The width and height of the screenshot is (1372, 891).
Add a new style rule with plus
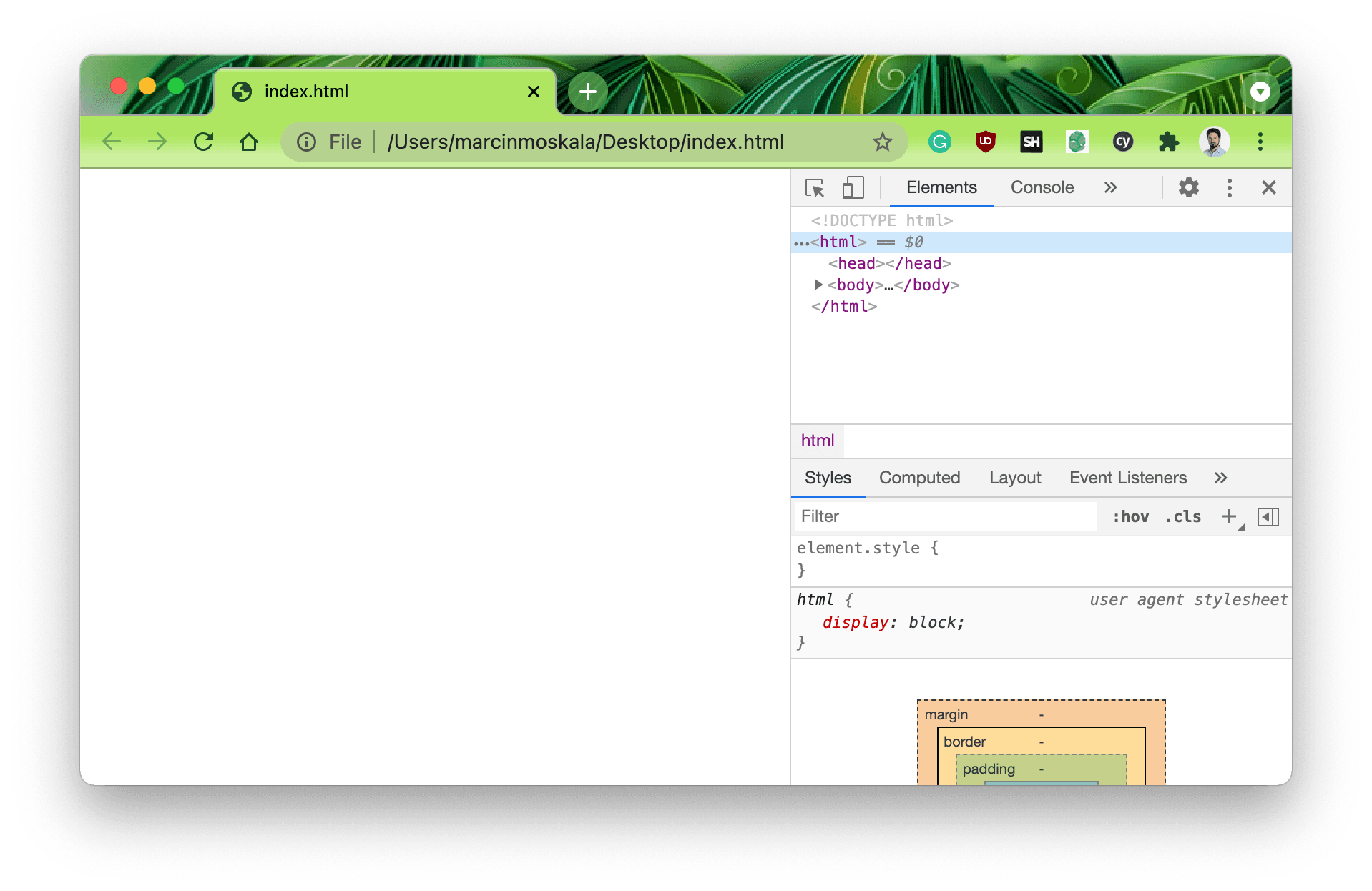[x=1228, y=516]
